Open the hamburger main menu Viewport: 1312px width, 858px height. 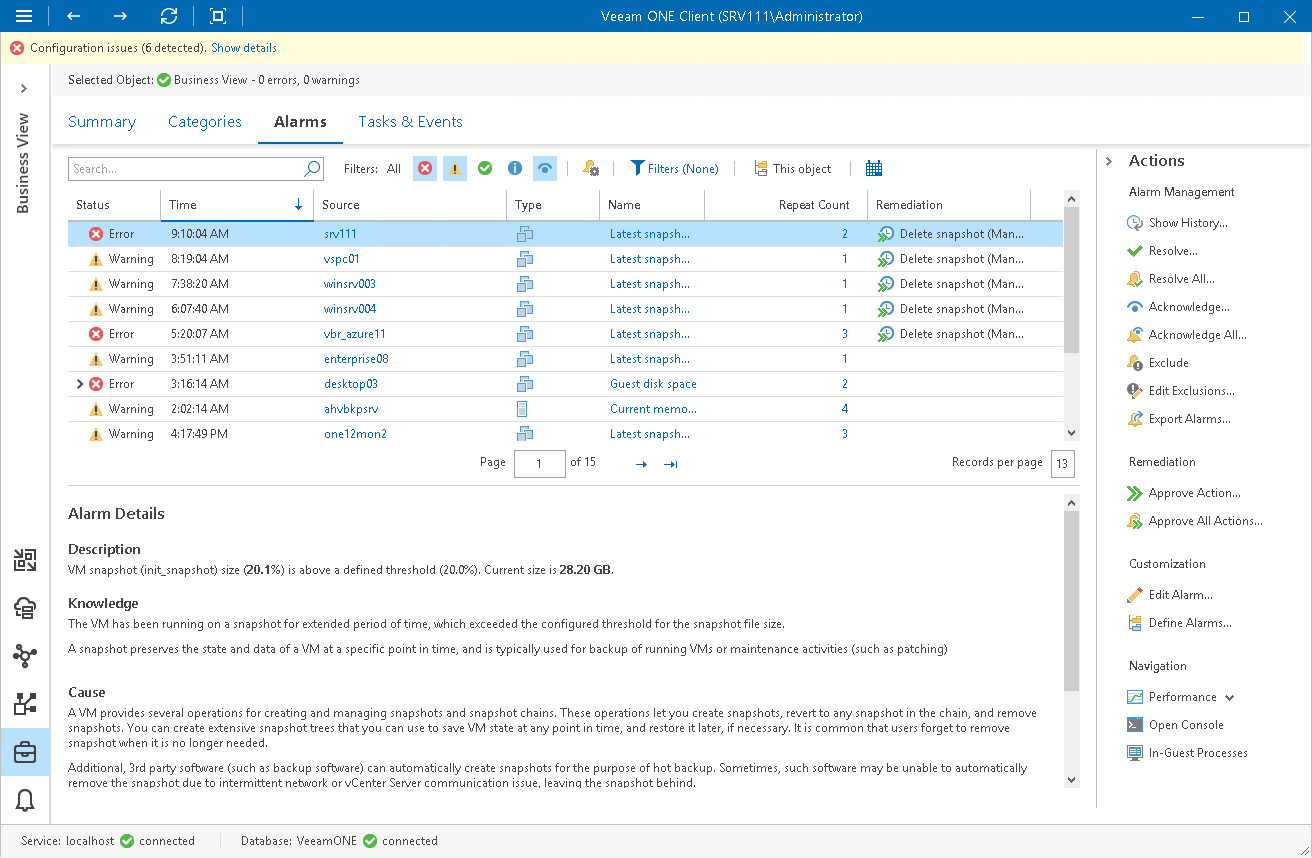pos(24,16)
